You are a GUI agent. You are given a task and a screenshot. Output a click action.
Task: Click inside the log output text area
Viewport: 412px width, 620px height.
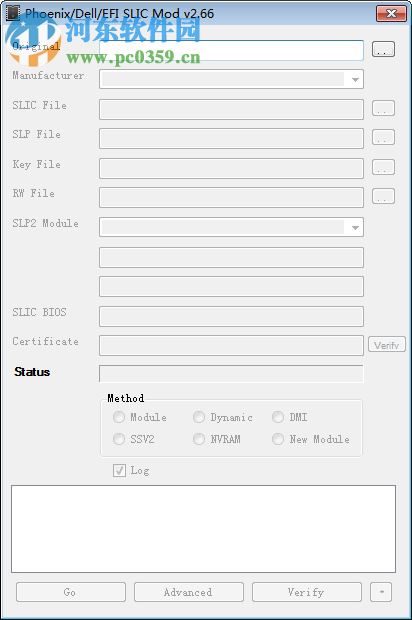[x=204, y=529]
